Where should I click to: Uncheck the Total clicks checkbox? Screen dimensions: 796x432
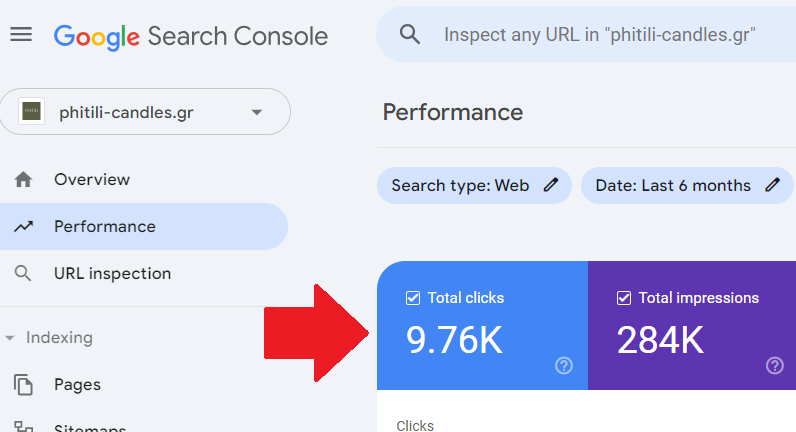[x=413, y=298]
